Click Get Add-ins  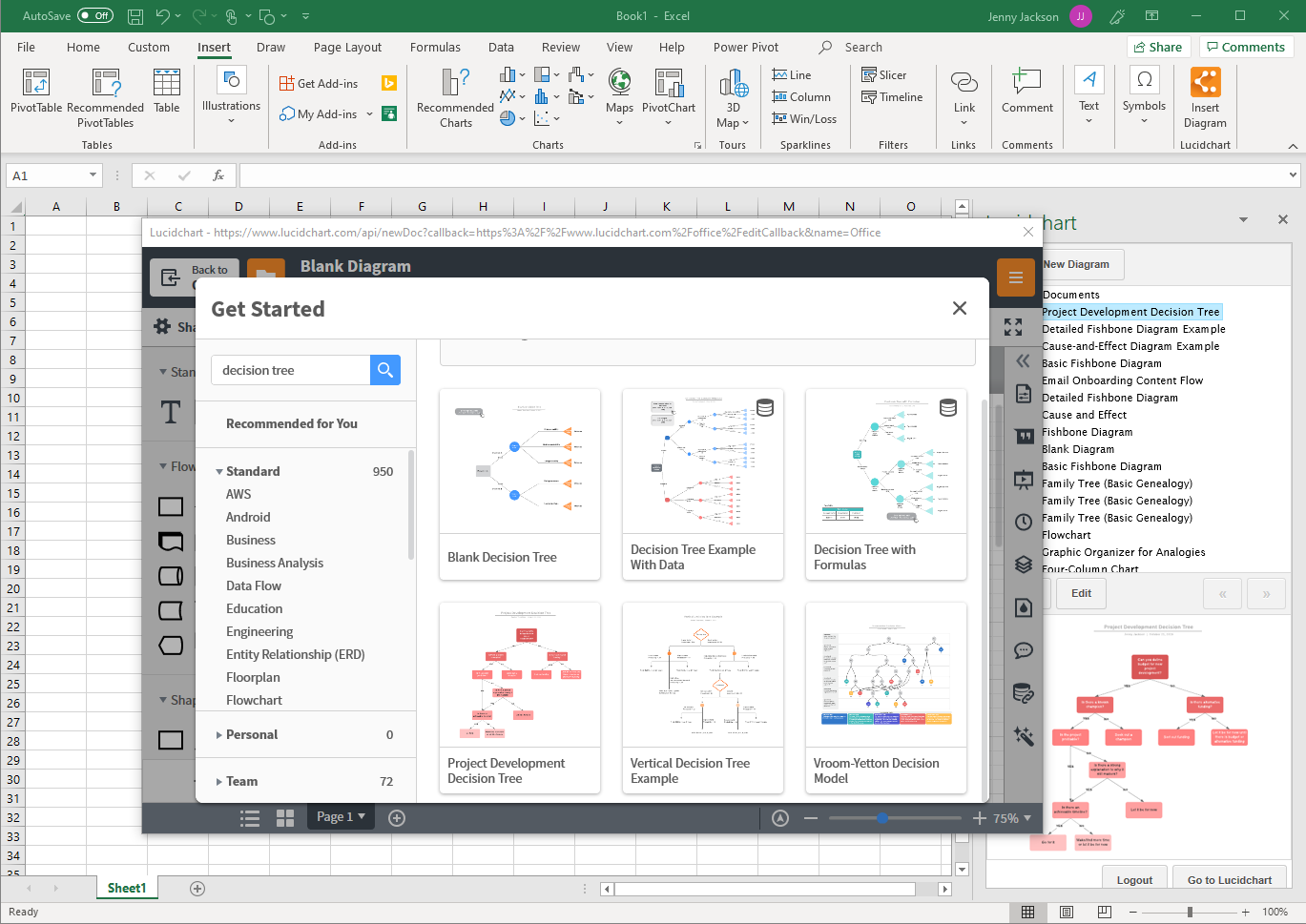pos(319,84)
